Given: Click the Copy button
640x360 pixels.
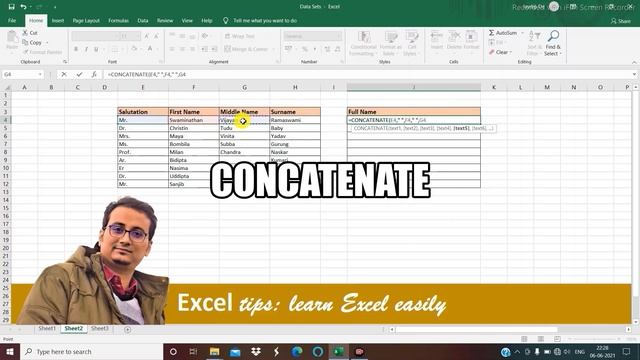Looking at the screenshot, I should tap(32, 42).
